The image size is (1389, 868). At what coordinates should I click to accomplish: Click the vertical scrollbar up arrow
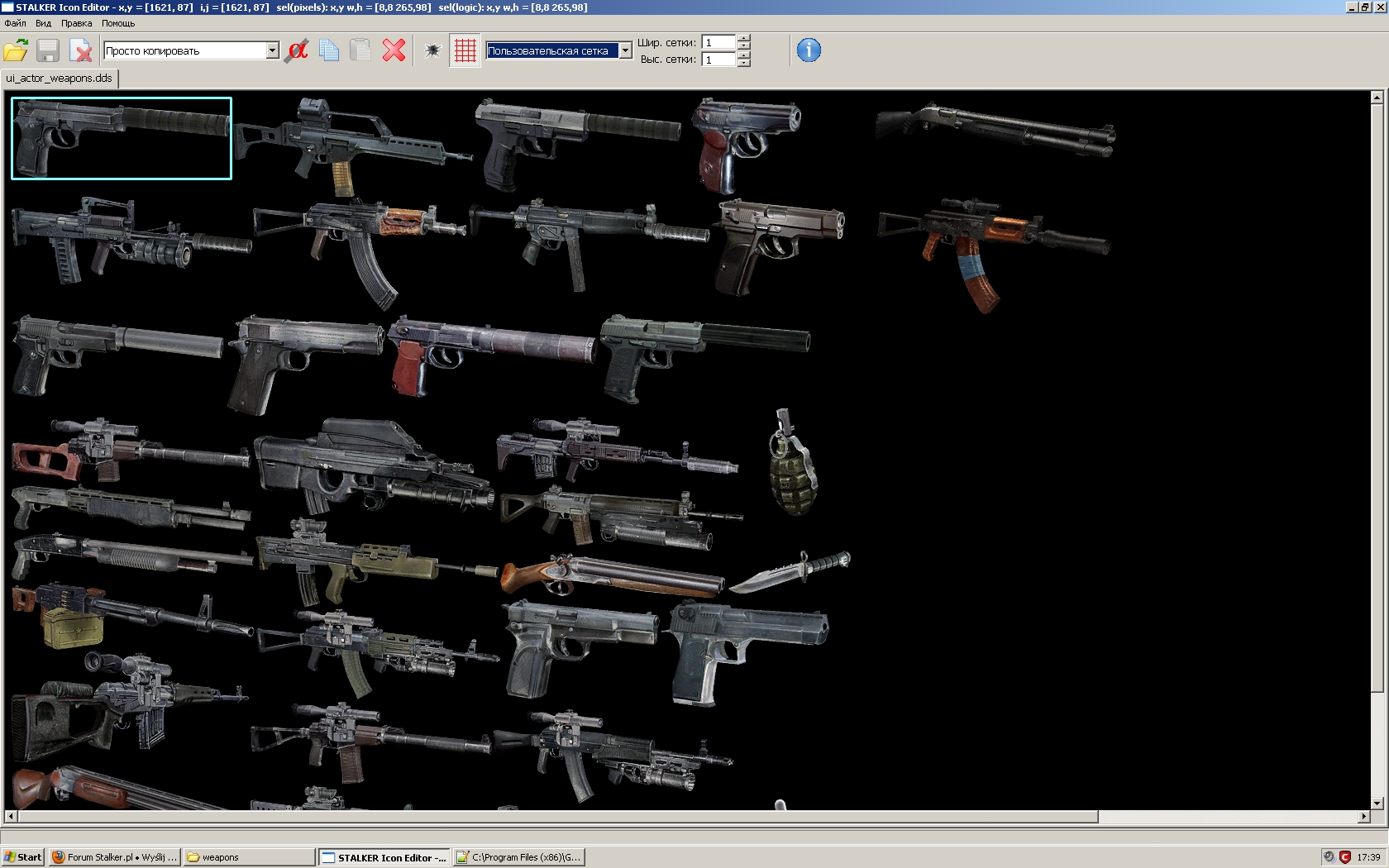tap(1377, 98)
